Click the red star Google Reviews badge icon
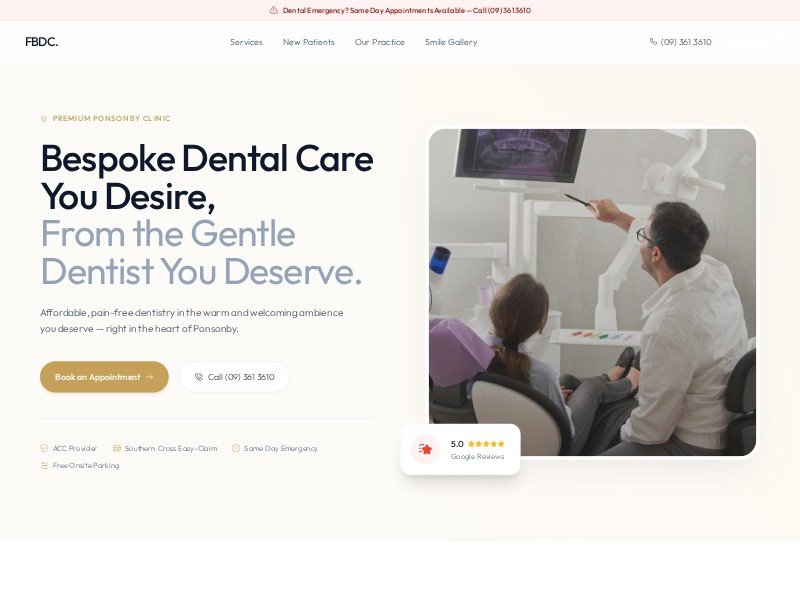The width and height of the screenshot is (800, 600). pos(426,449)
